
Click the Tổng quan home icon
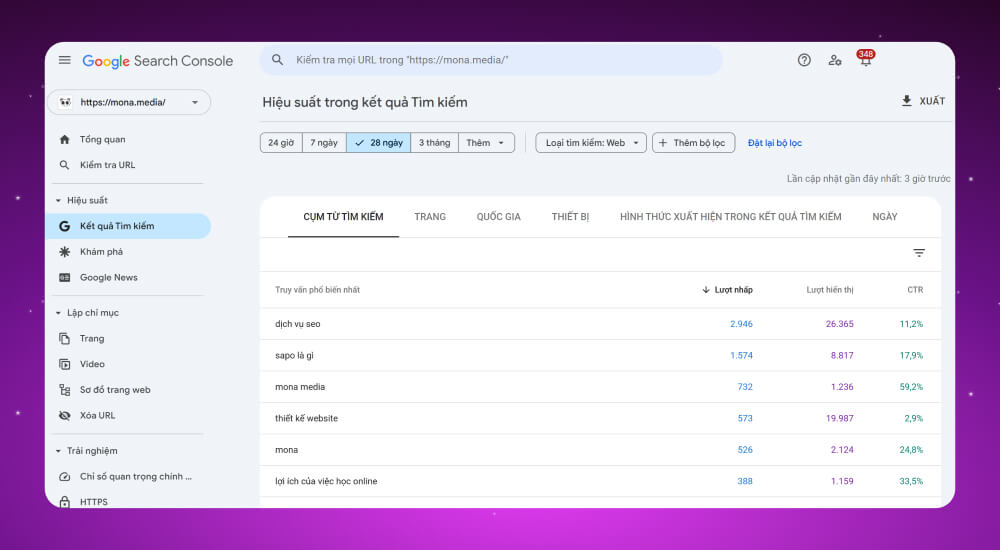pyautogui.click(x=64, y=139)
